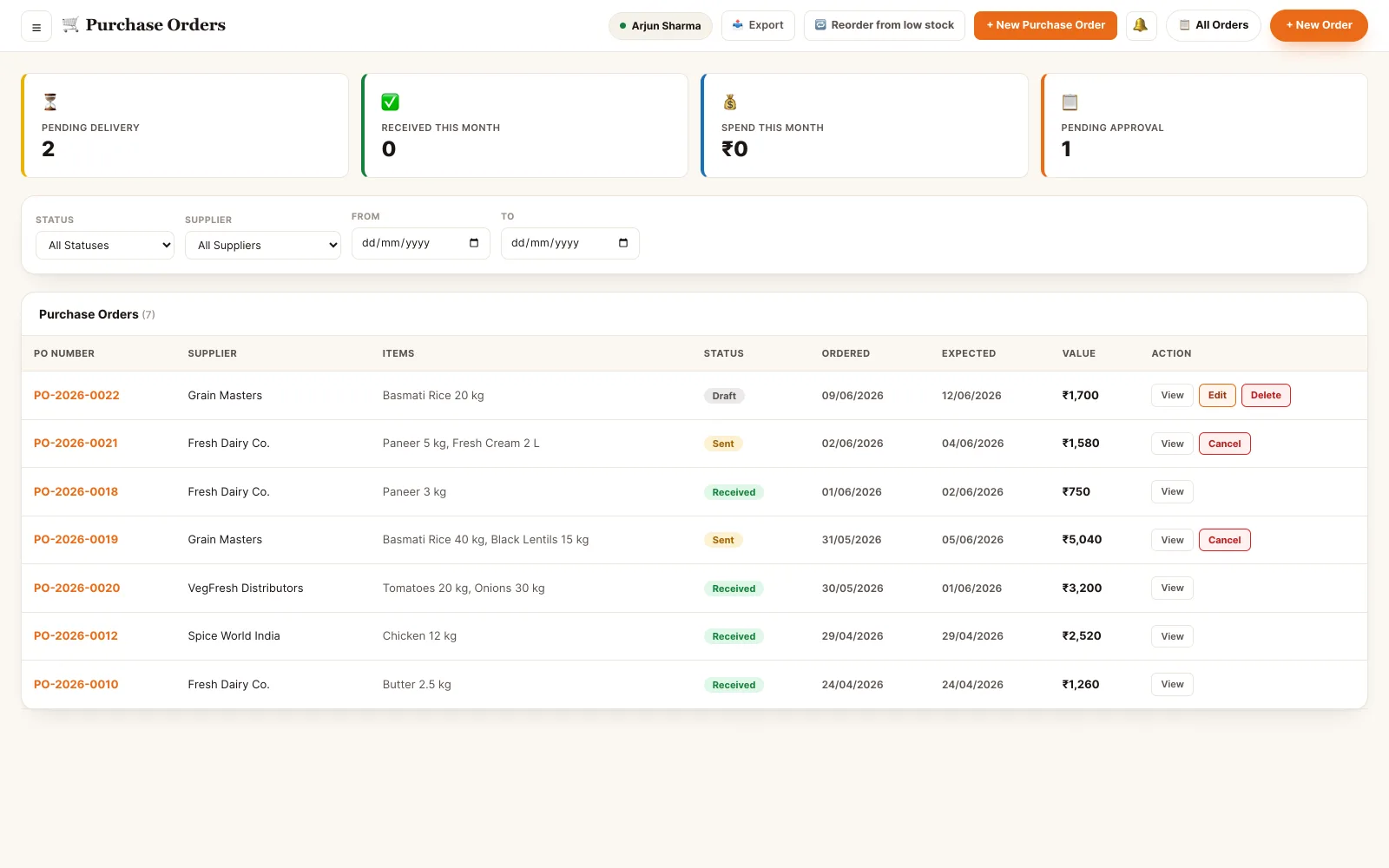
Task: Open order PO-2026-0012
Action: pos(76,636)
